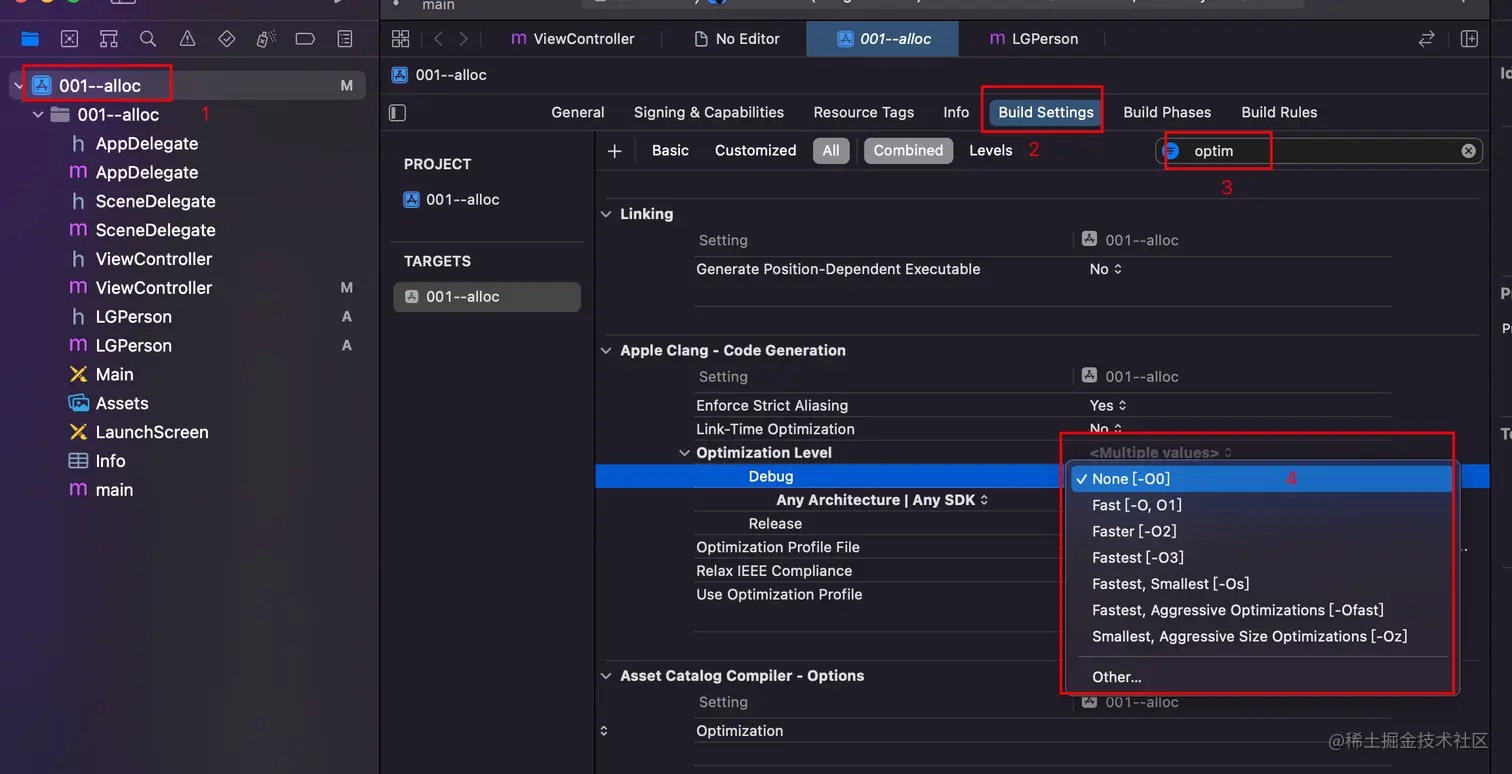Image resolution: width=1512 pixels, height=774 pixels.
Task: Add a build setting with plus
Action: pyautogui.click(x=615, y=151)
